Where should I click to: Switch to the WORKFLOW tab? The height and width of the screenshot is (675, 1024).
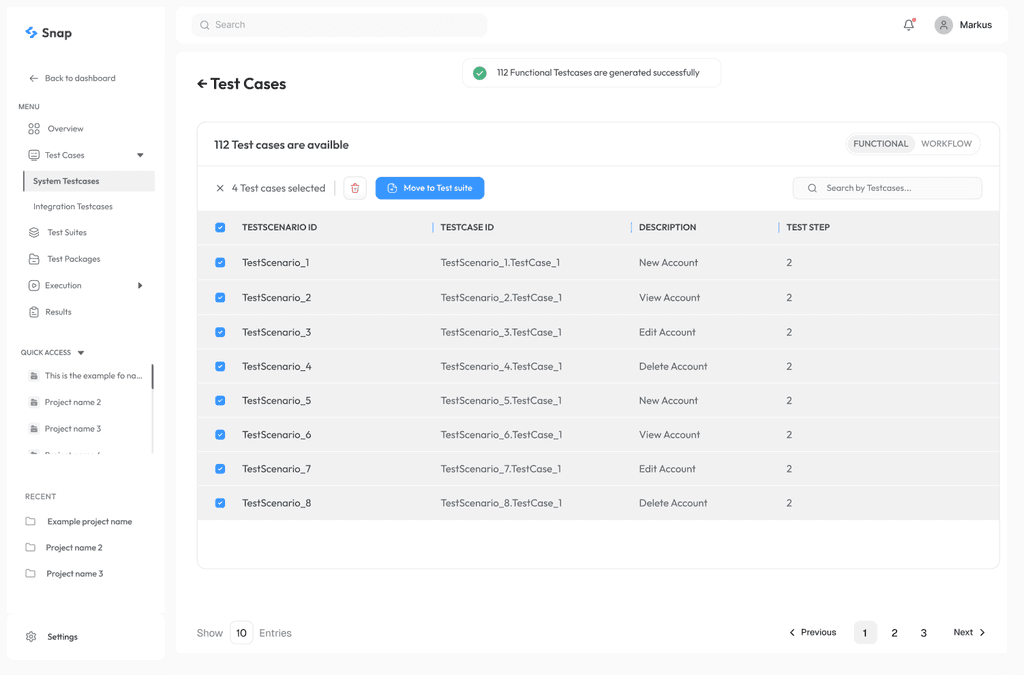coord(947,143)
